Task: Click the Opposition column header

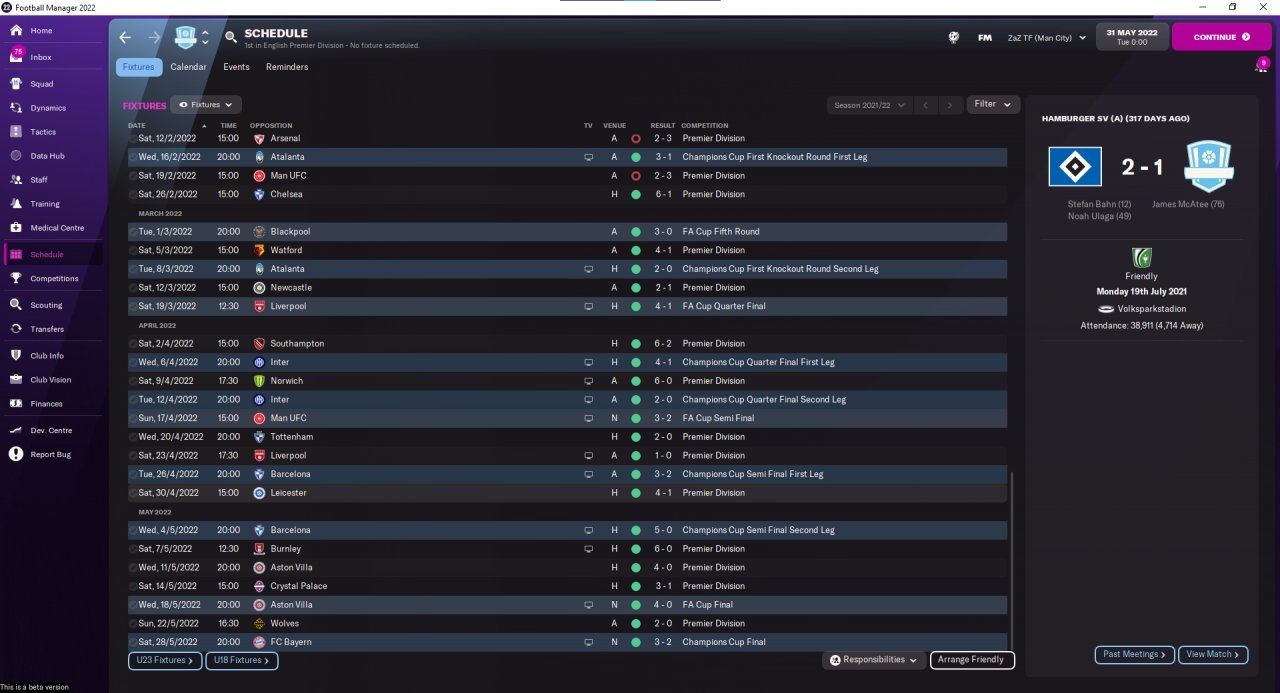Action: tap(271, 126)
